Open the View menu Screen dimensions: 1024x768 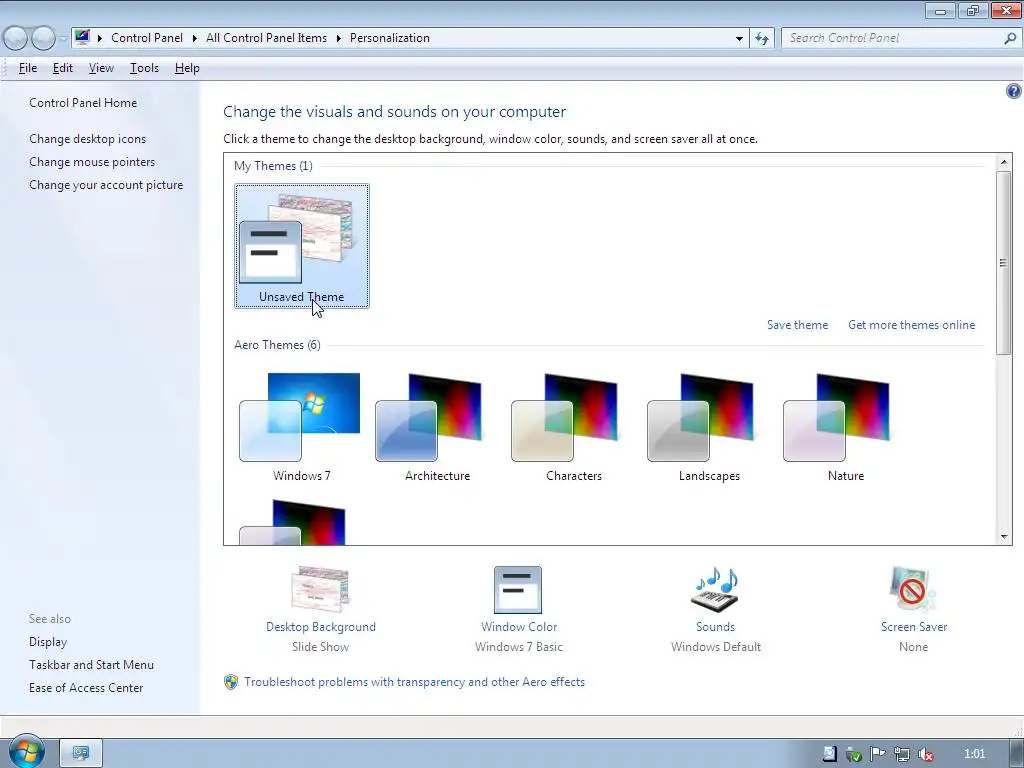tap(101, 68)
